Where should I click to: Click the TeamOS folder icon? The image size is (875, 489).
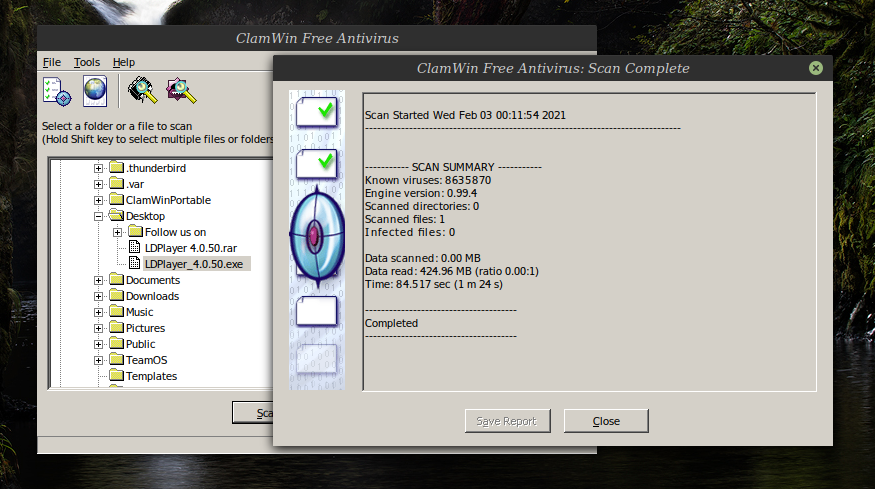[x=117, y=359]
